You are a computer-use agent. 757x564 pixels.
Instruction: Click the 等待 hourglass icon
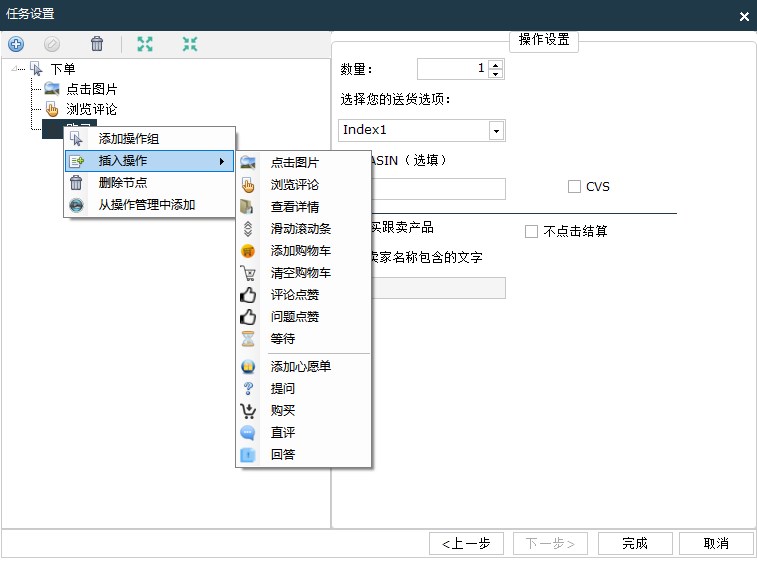click(x=248, y=338)
